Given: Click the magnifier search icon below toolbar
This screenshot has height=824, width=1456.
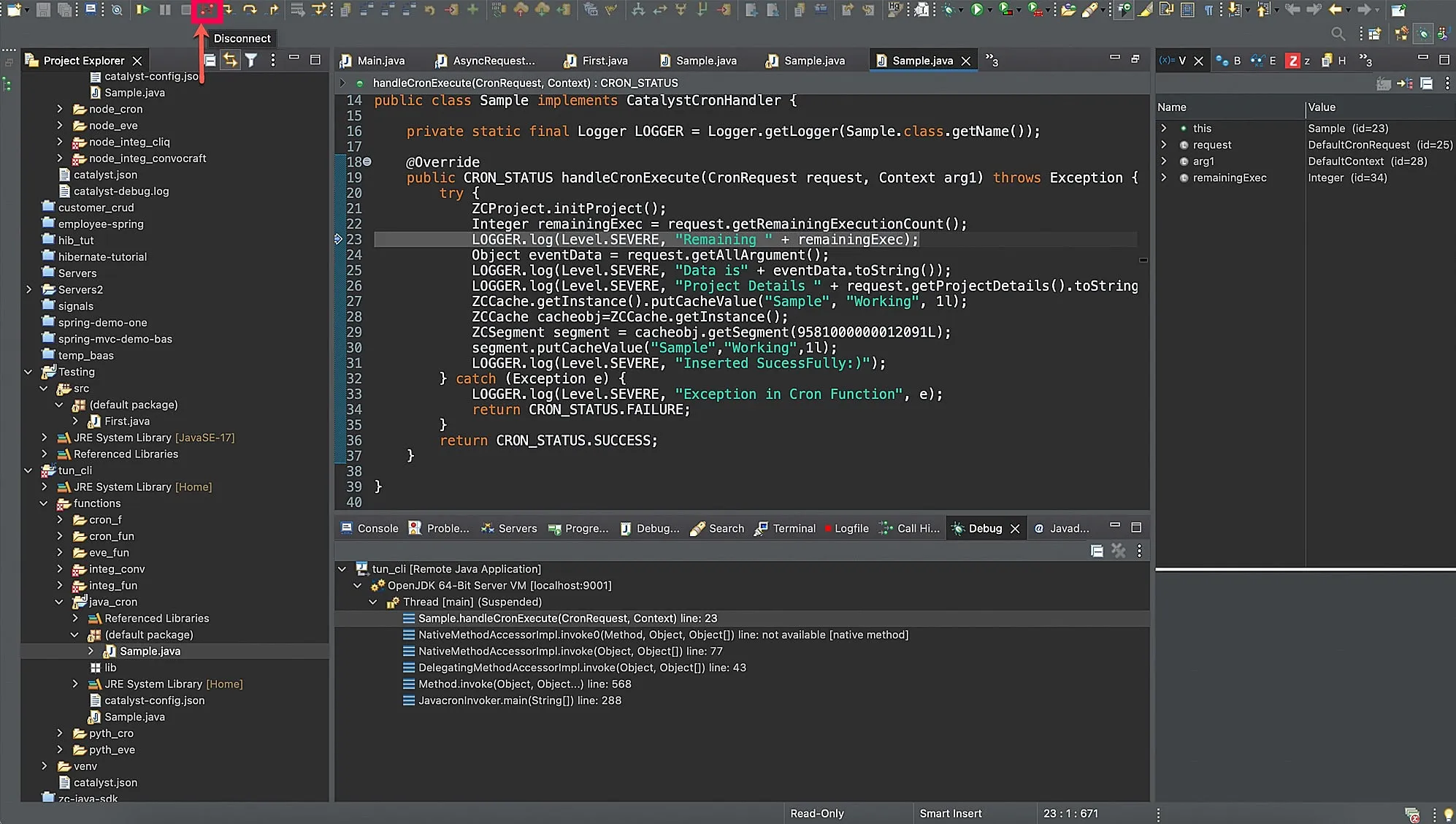Looking at the screenshot, I should pos(1339,34).
